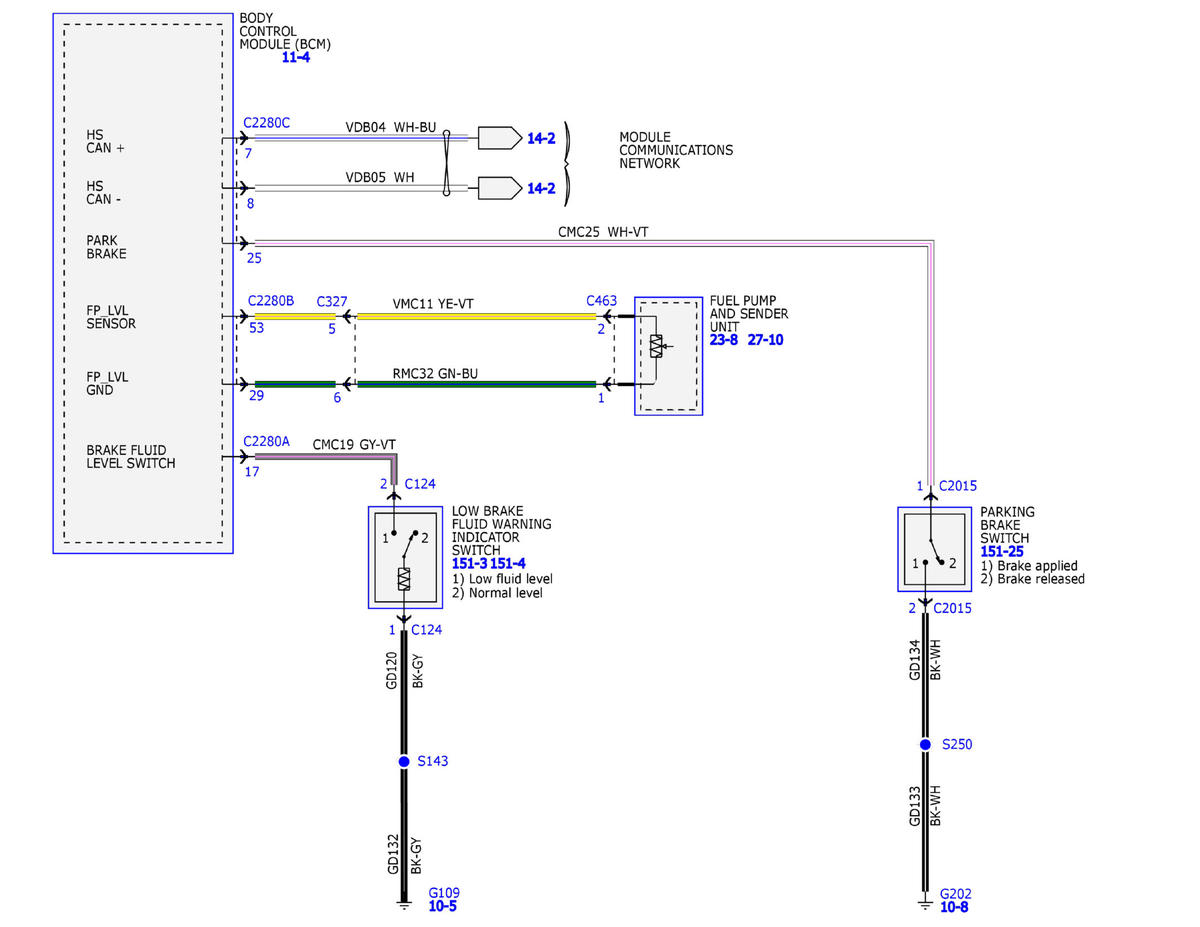The width and height of the screenshot is (1200, 927).
Task: Open the parking brake switch 151-25 link
Action: [1002, 551]
